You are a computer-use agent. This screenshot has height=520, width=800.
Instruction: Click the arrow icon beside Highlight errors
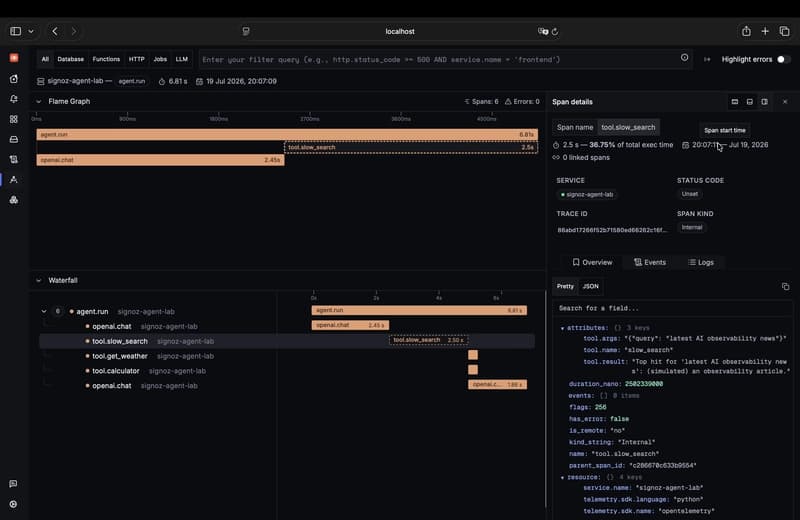[x=707, y=59]
